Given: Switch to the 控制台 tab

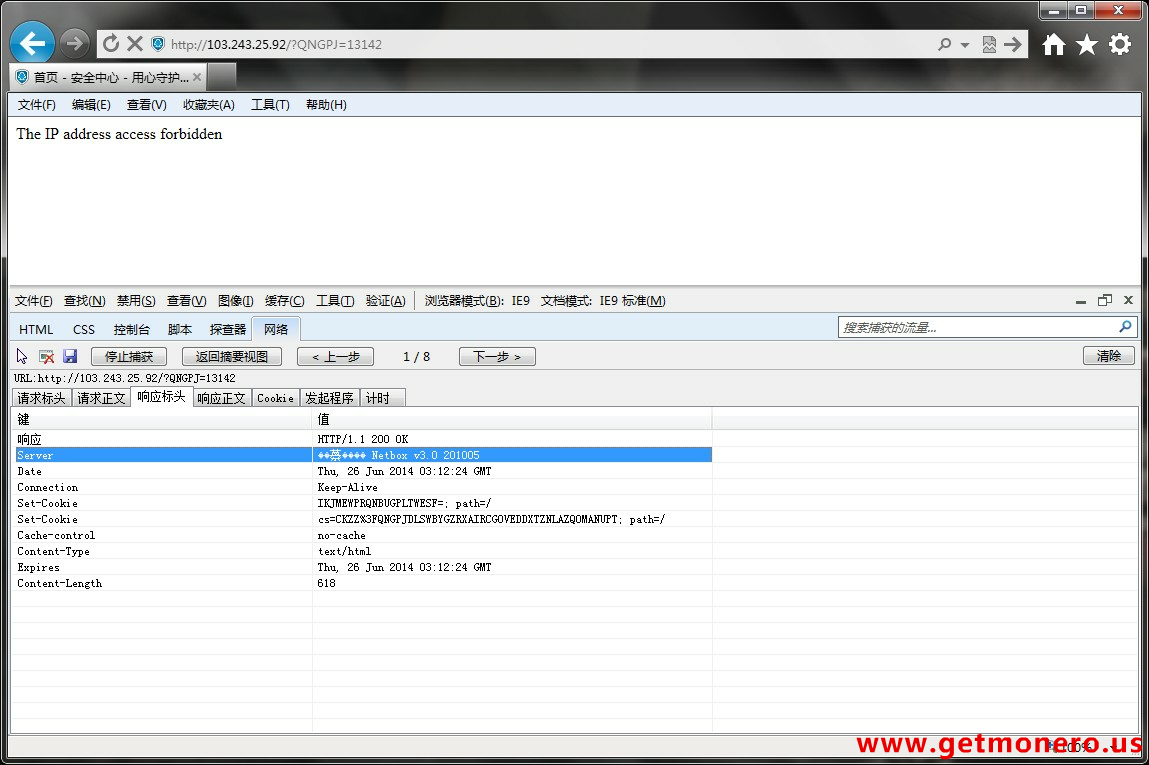Looking at the screenshot, I should tap(132, 329).
